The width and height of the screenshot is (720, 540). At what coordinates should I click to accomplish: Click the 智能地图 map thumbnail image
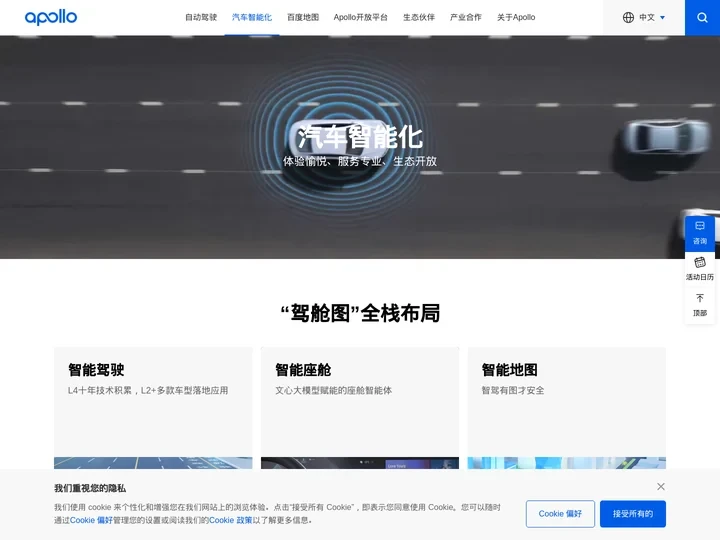567,463
